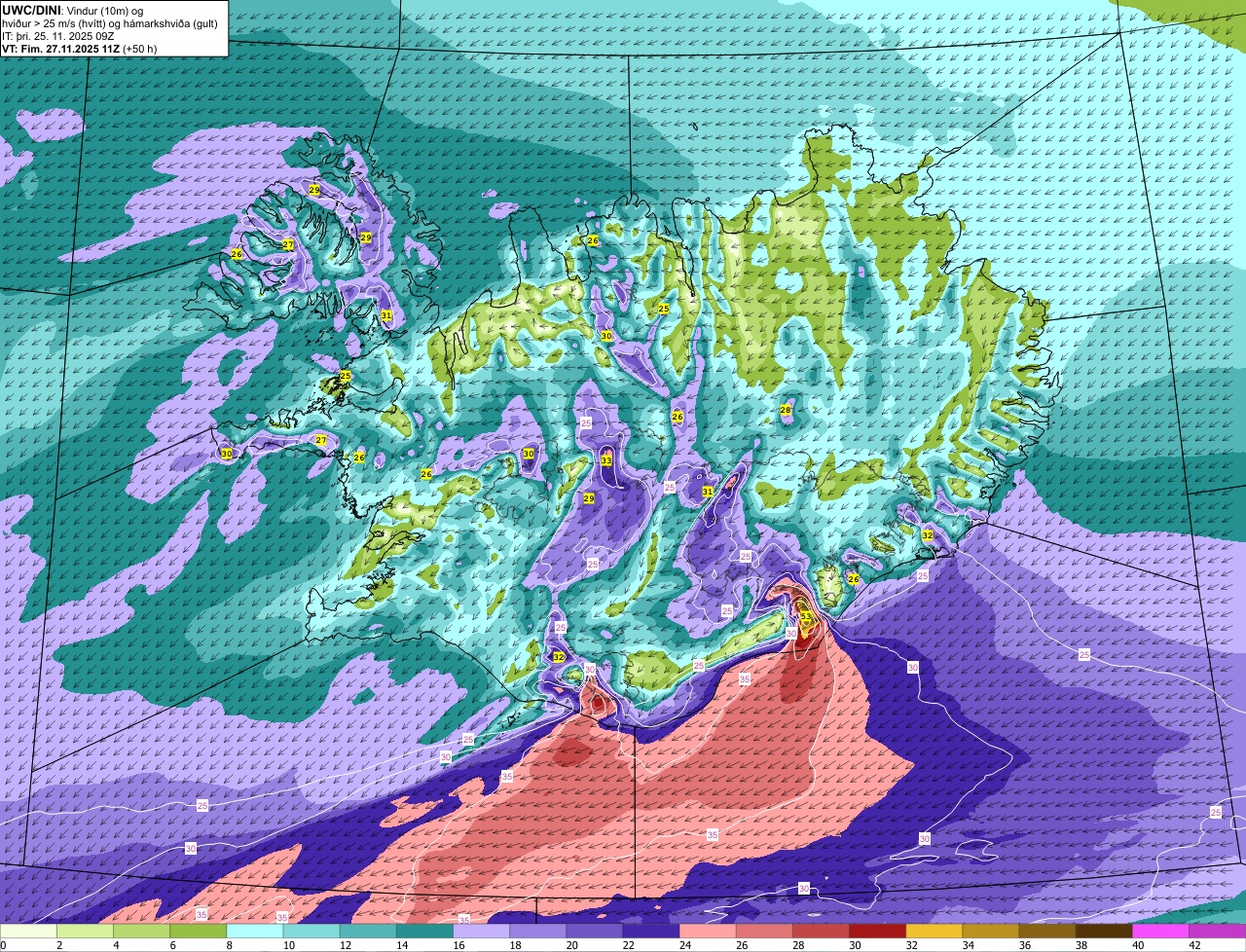Image resolution: width=1246 pixels, height=952 pixels.
Task: Select the 12–14 medium teal legend swatch
Action: tap(367, 932)
